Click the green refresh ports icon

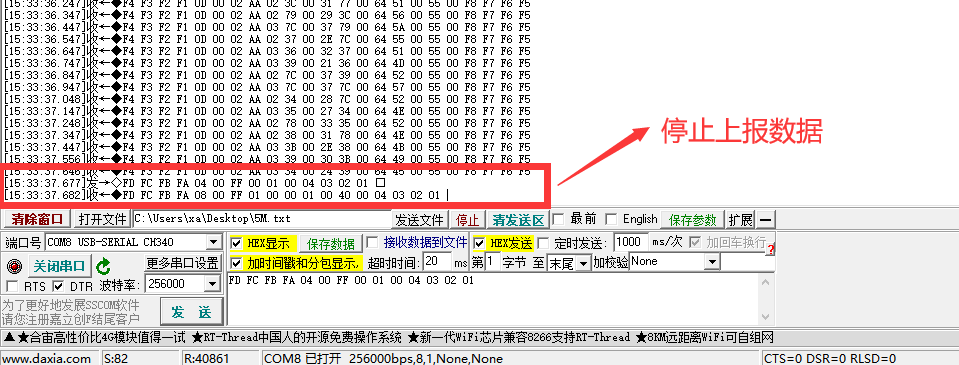pos(103,266)
